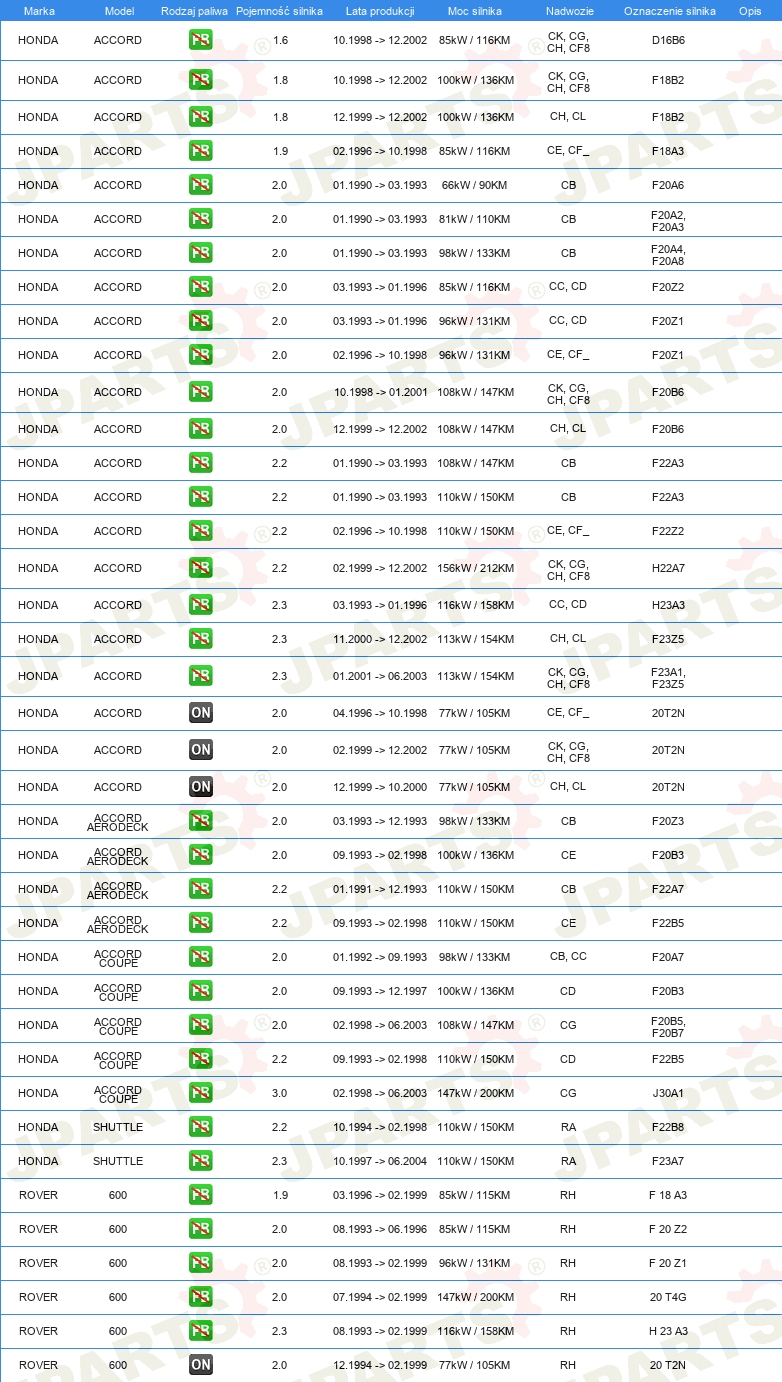The height and width of the screenshot is (1382, 782).
Task: Select the PB icon for Rover 20 T4G
Action: click(201, 1297)
